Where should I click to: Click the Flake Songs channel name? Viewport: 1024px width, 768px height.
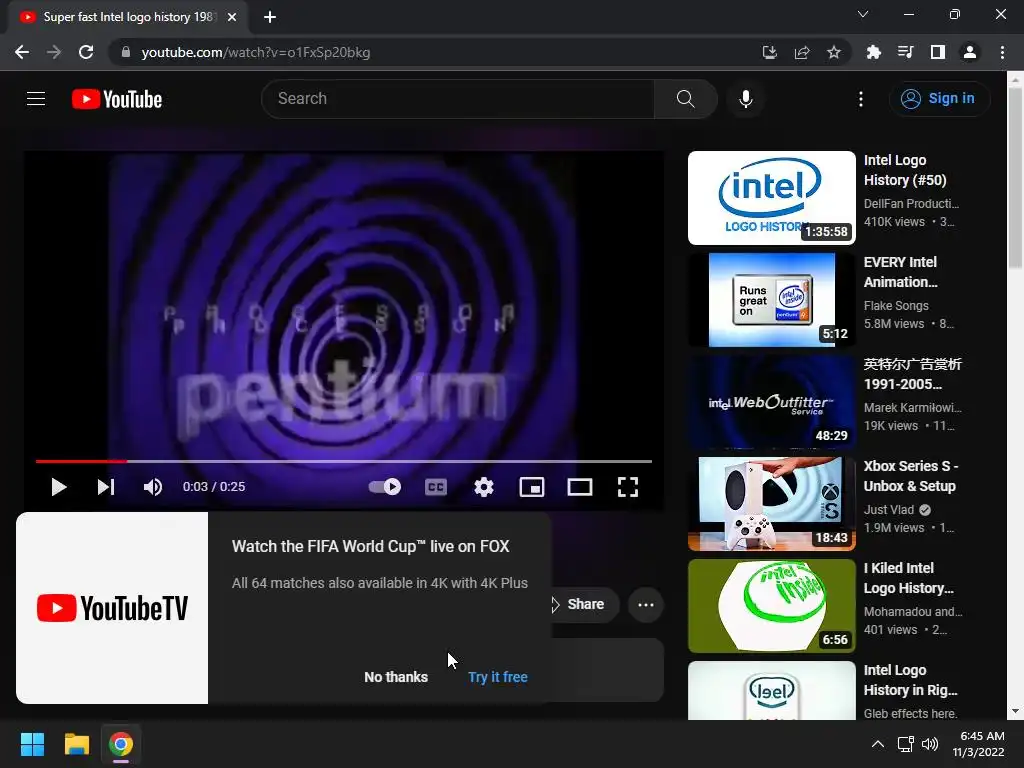pos(896,306)
